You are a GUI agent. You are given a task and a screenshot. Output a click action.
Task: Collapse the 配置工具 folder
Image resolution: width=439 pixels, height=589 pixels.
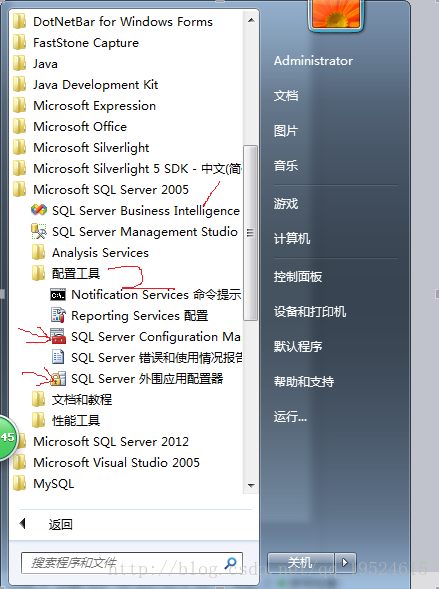(x=75, y=273)
